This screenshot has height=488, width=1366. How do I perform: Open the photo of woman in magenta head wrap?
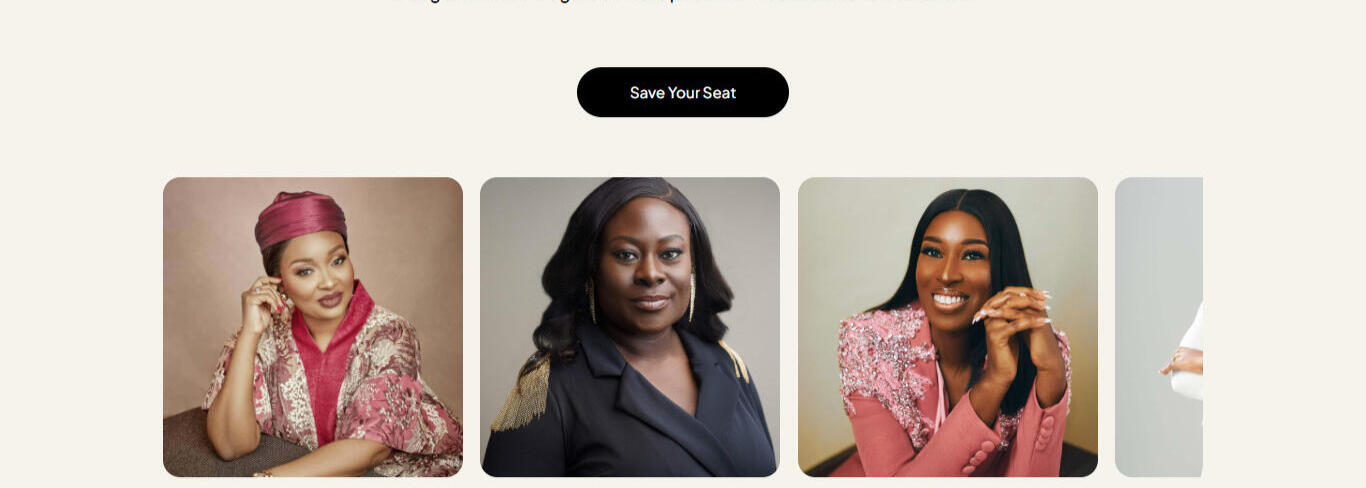313,327
